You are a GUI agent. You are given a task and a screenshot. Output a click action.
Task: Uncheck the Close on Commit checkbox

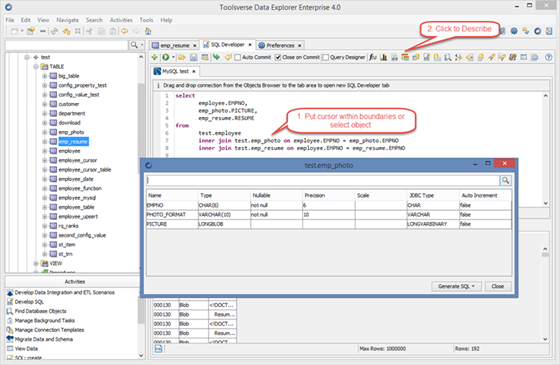(278, 58)
